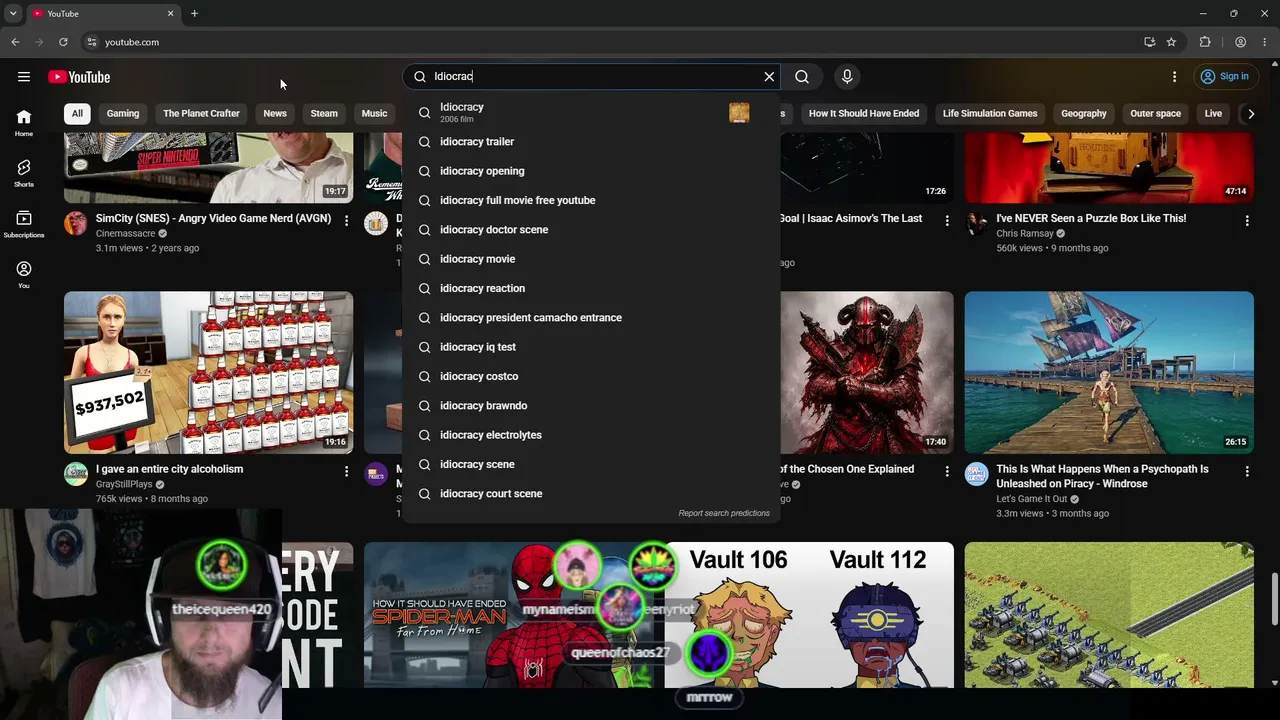Choose the 'idiocracy court scene' suggestion
The width and height of the screenshot is (1280, 720).
(x=591, y=494)
